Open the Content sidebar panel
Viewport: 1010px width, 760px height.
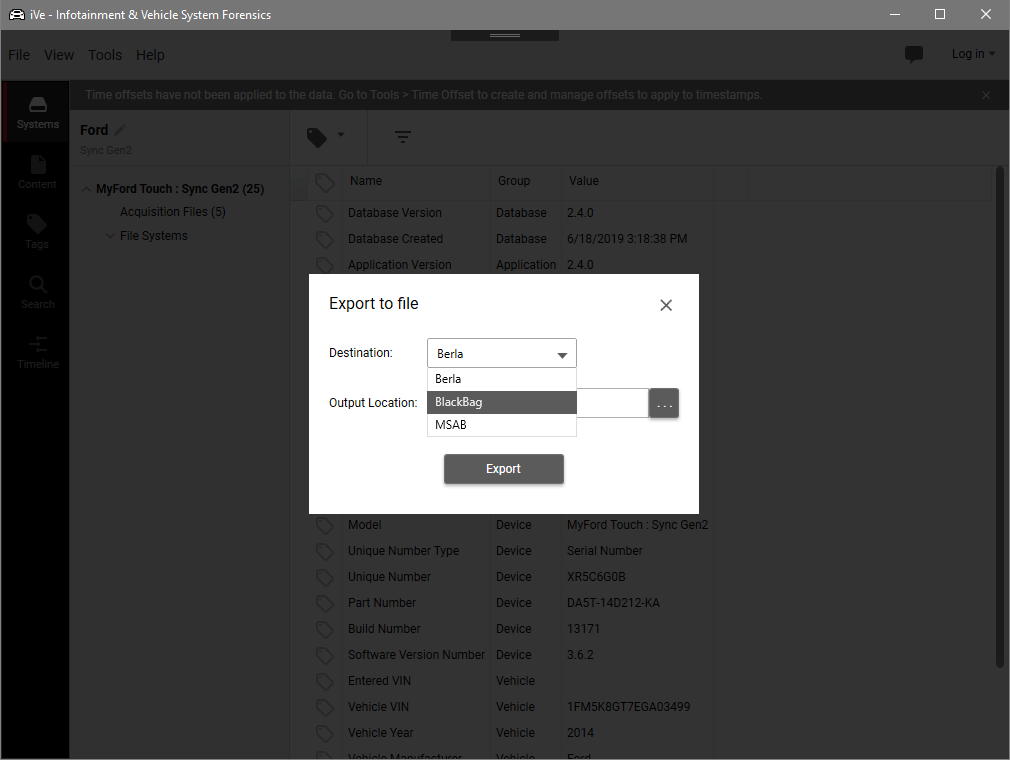pos(37,172)
